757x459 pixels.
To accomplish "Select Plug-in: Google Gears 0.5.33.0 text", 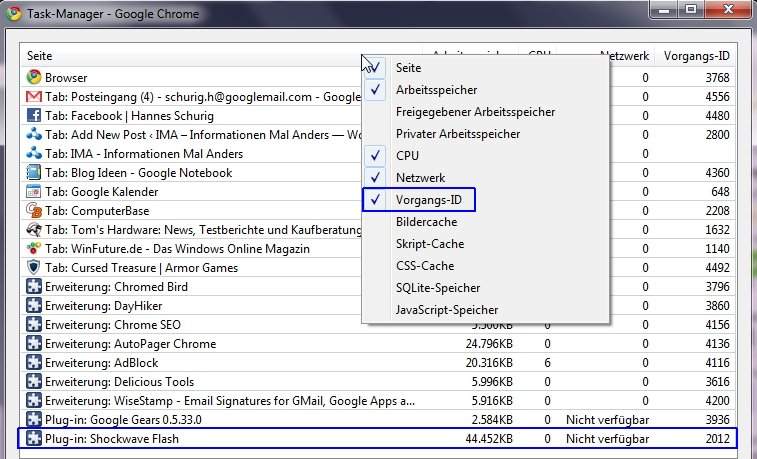I will 123,419.
